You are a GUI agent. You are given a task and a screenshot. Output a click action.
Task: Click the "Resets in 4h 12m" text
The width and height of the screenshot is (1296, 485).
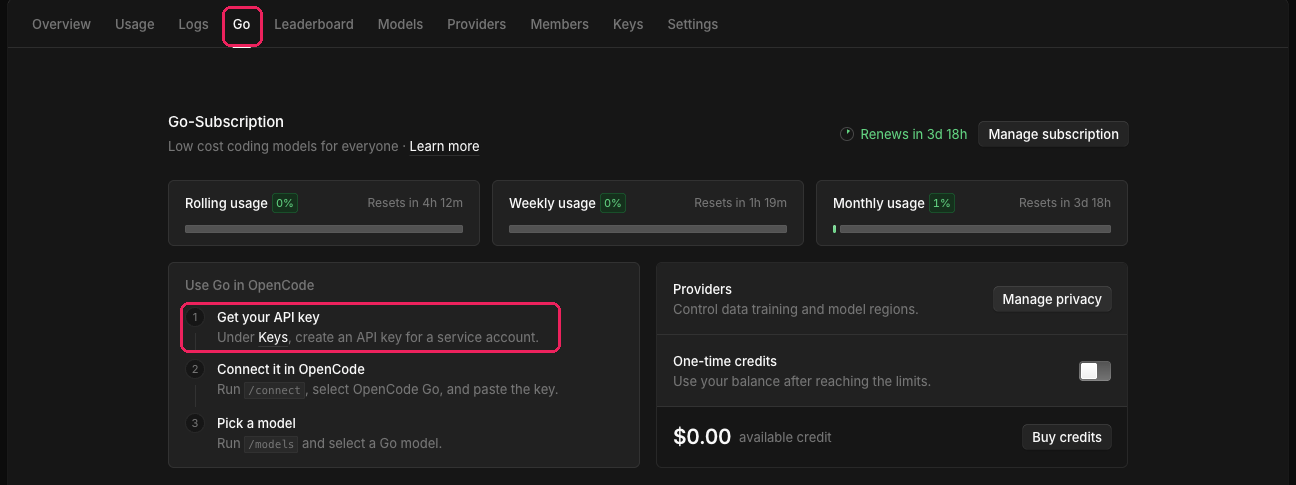click(415, 203)
